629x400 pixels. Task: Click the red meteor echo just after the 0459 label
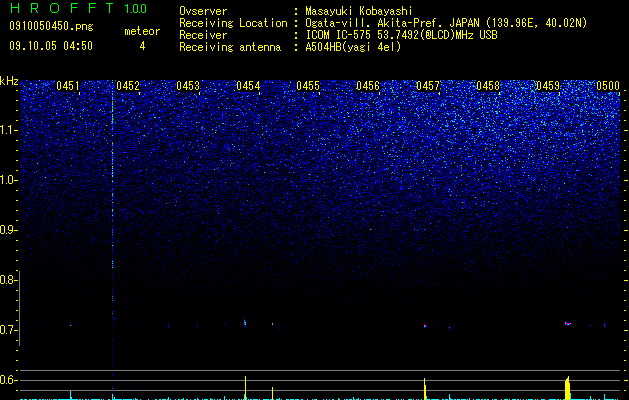pyautogui.click(x=568, y=323)
